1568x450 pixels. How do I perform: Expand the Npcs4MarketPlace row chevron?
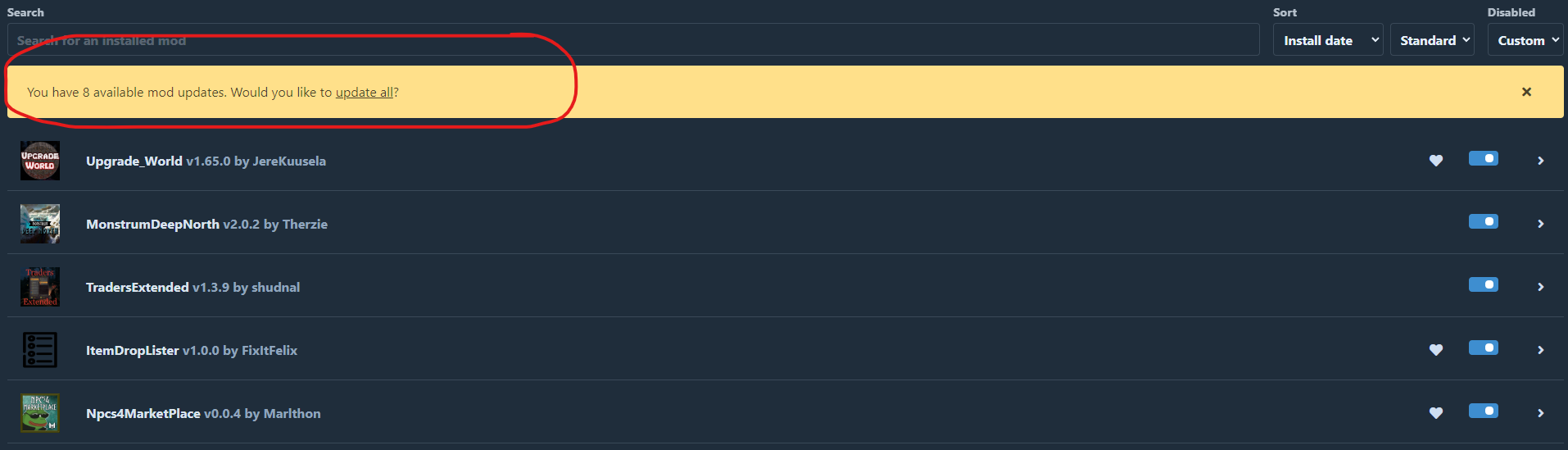coord(1541,413)
